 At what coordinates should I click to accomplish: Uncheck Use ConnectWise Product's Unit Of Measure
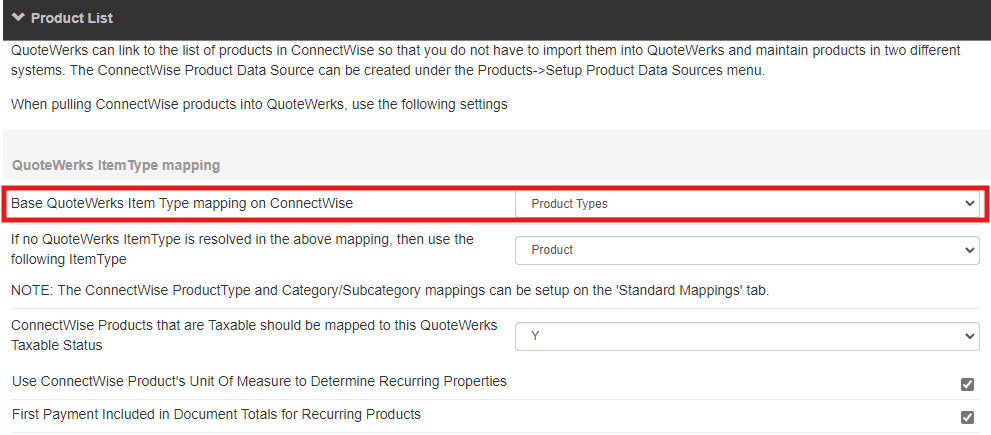pos(967,384)
